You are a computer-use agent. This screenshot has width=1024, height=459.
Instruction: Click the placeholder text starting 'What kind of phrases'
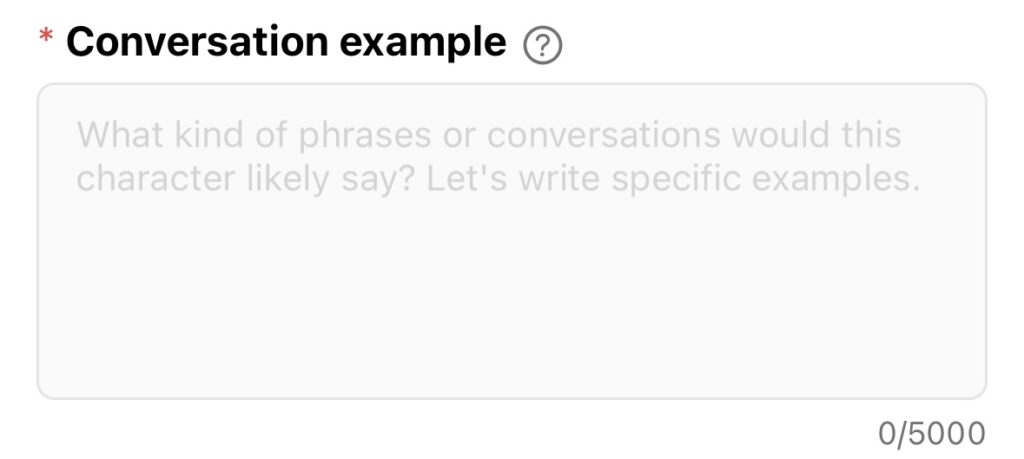489,136
